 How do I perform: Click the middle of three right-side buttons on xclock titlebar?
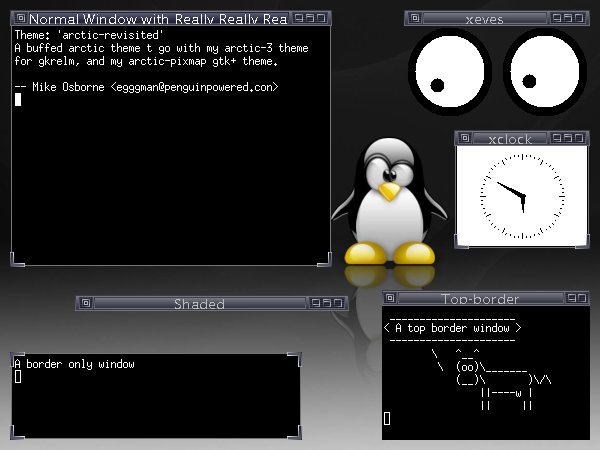pyautogui.click(x=568, y=138)
